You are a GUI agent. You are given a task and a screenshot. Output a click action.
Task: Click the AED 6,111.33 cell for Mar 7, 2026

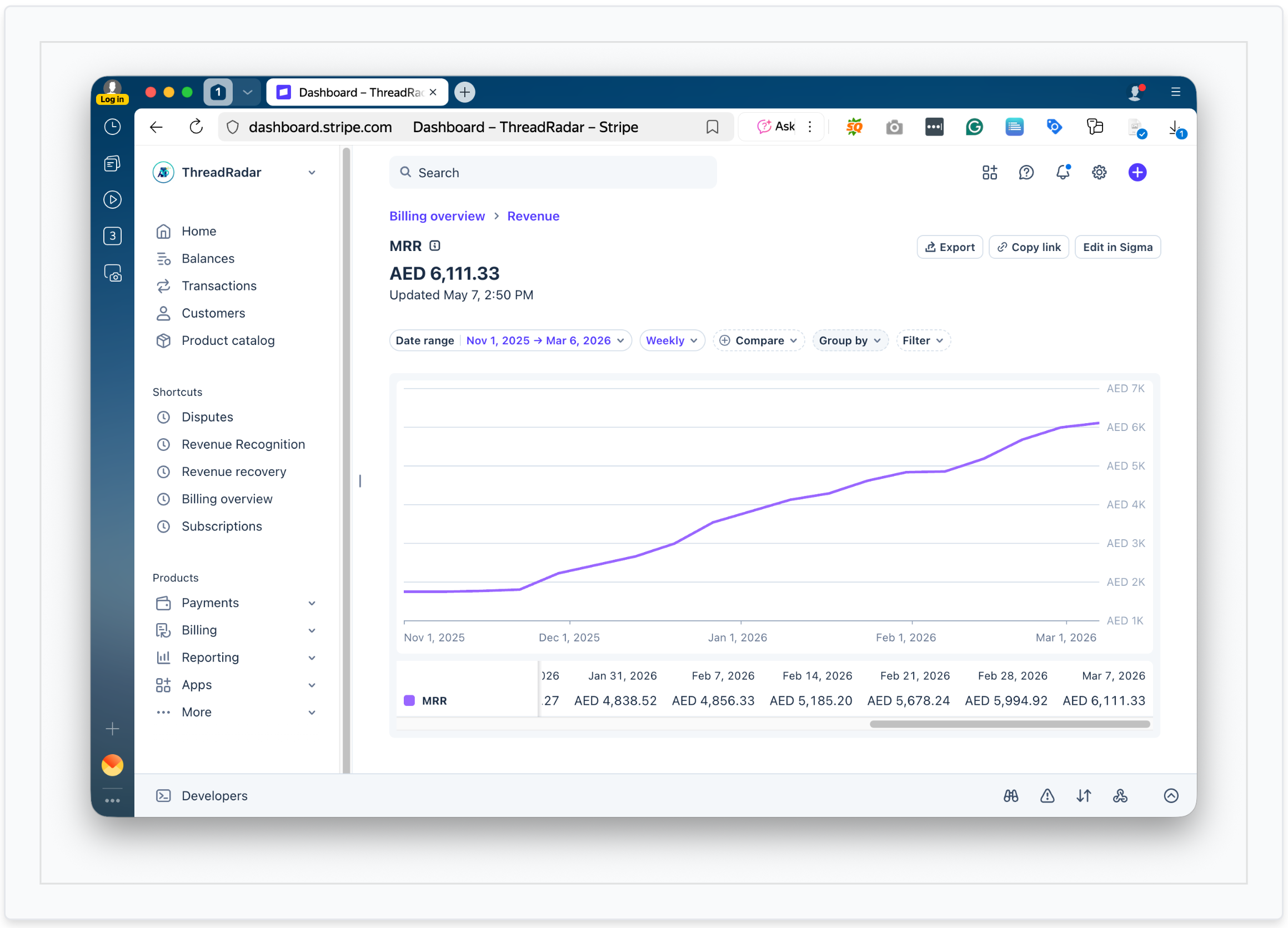[1104, 701]
